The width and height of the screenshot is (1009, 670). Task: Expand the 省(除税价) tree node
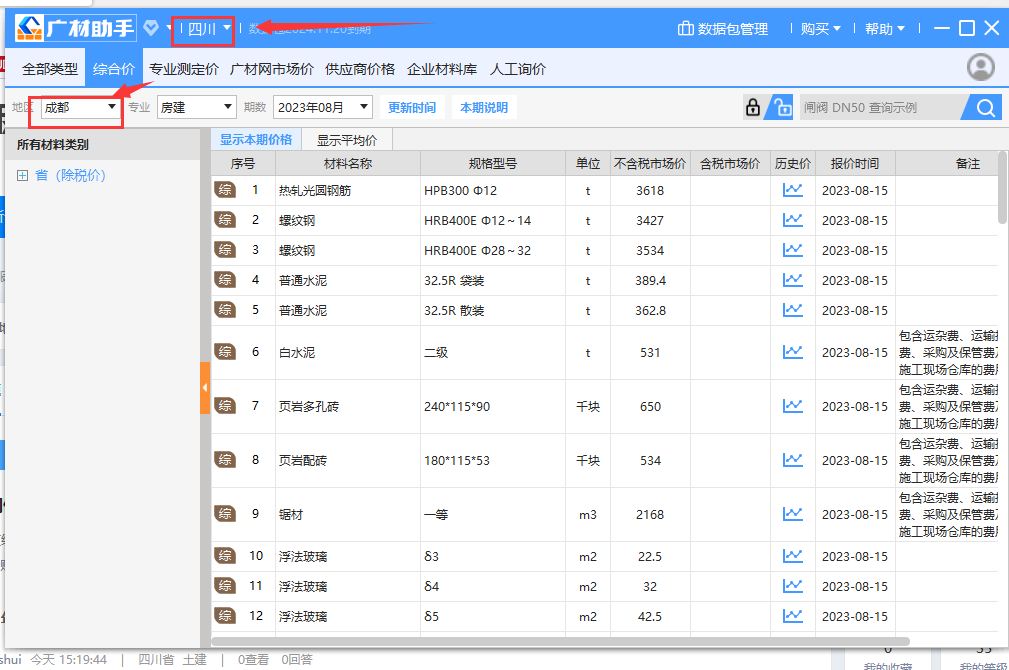23,176
